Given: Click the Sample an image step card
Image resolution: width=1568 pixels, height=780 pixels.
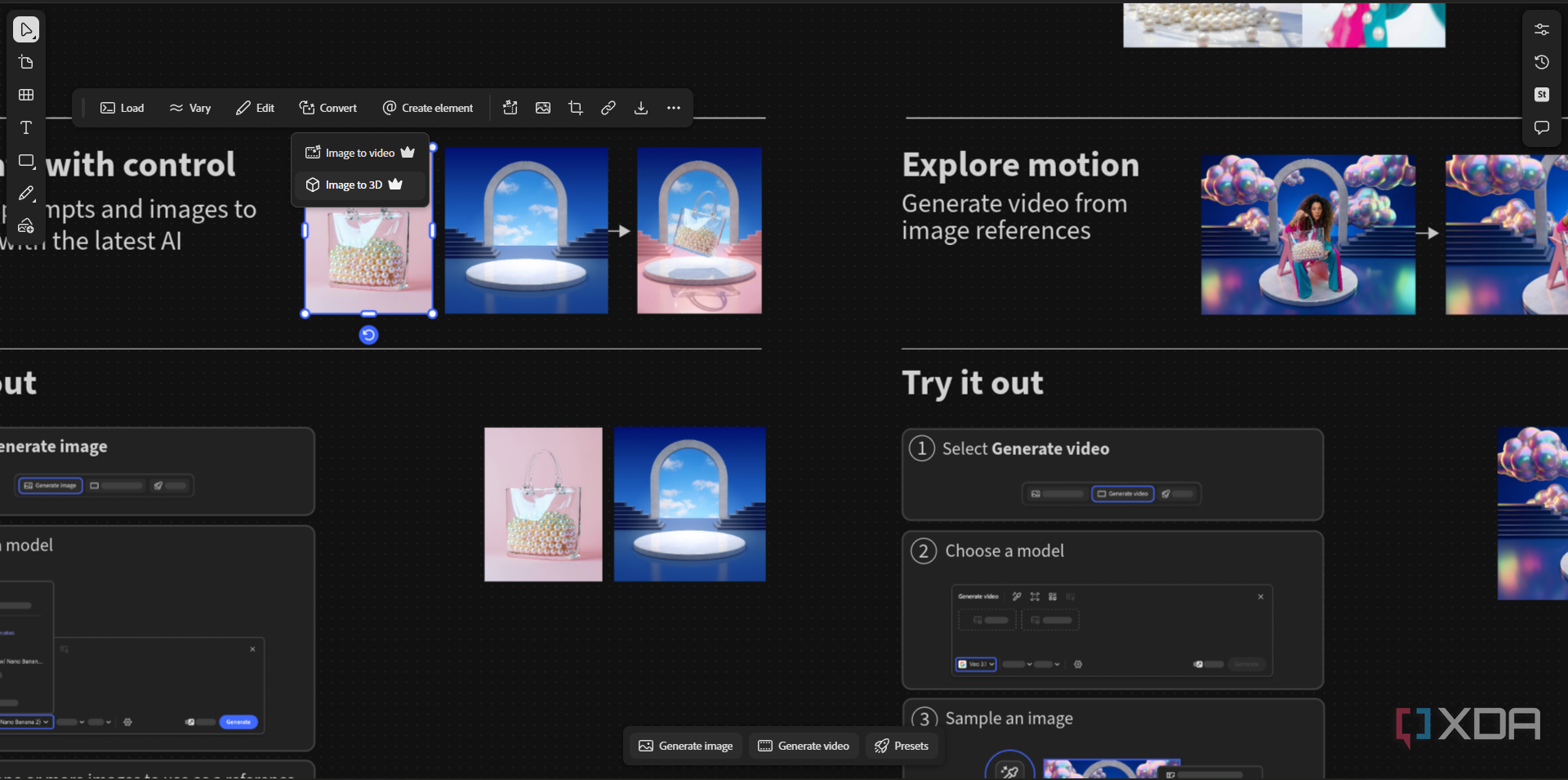Looking at the screenshot, I should [1112, 738].
